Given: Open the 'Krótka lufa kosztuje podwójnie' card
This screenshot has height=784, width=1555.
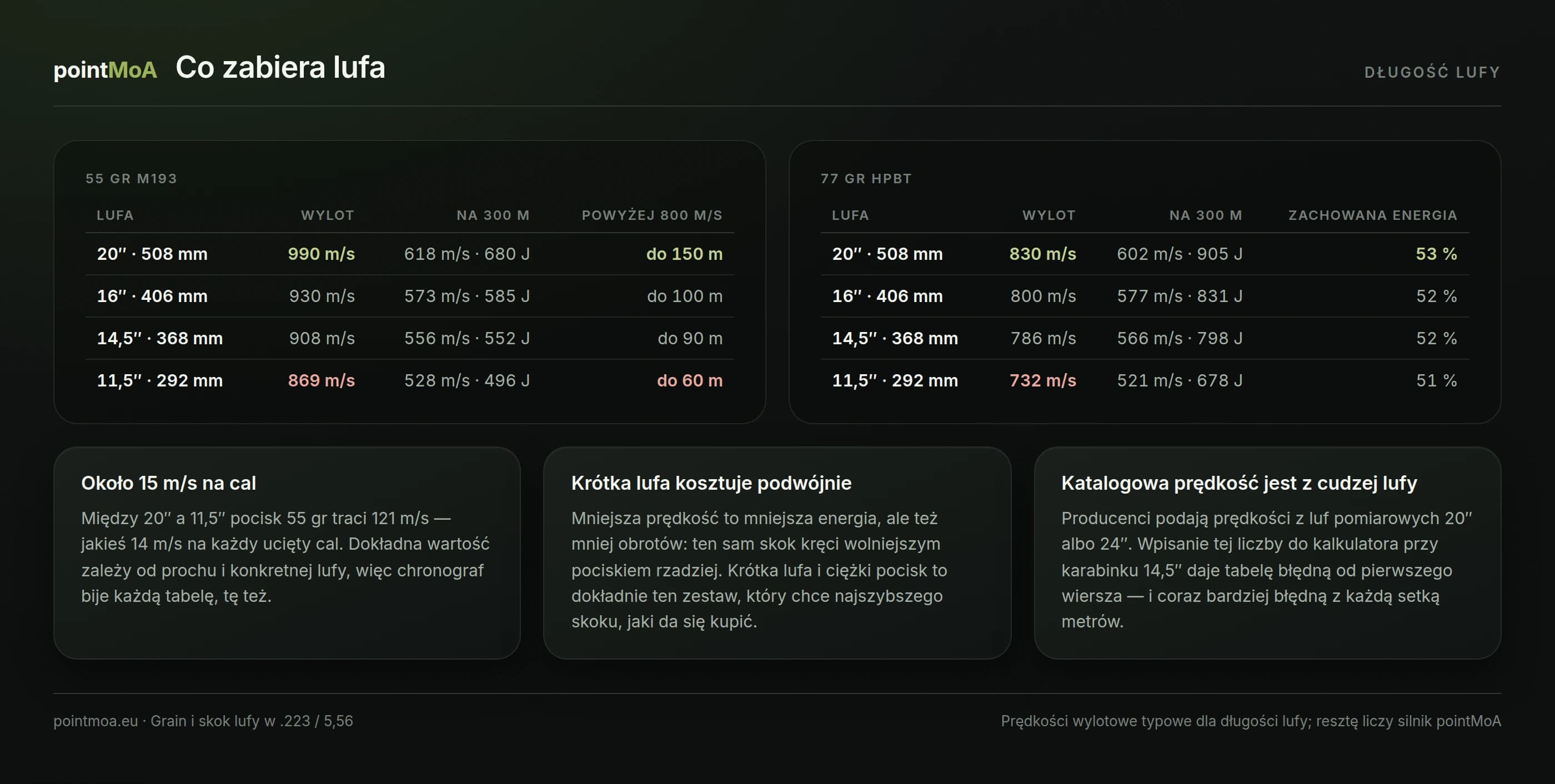Looking at the screenshot, I should [777, 553].
